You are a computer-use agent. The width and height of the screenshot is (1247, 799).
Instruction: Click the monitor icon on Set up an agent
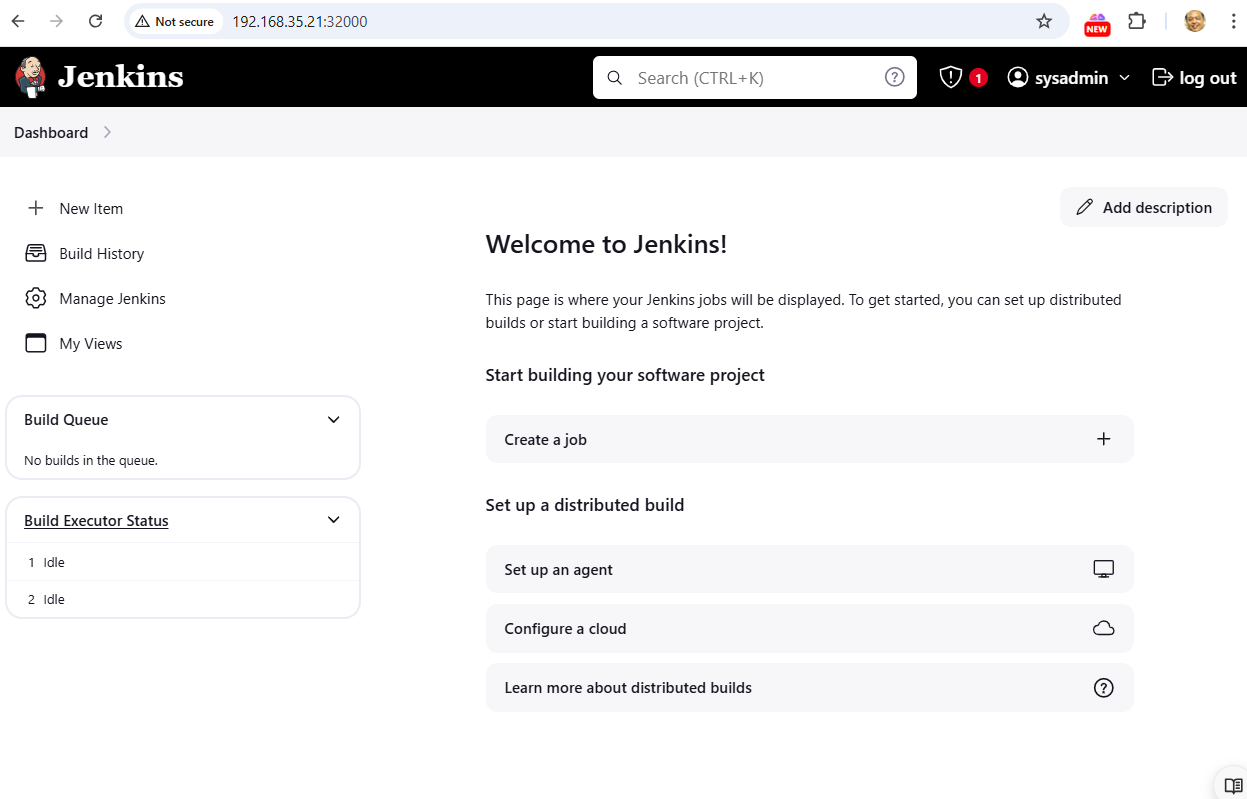tap(1104, 569)
